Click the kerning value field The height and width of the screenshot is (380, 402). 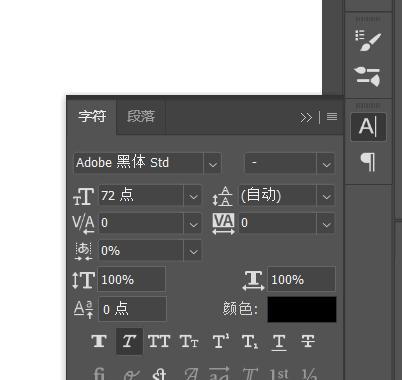point(141,223)
